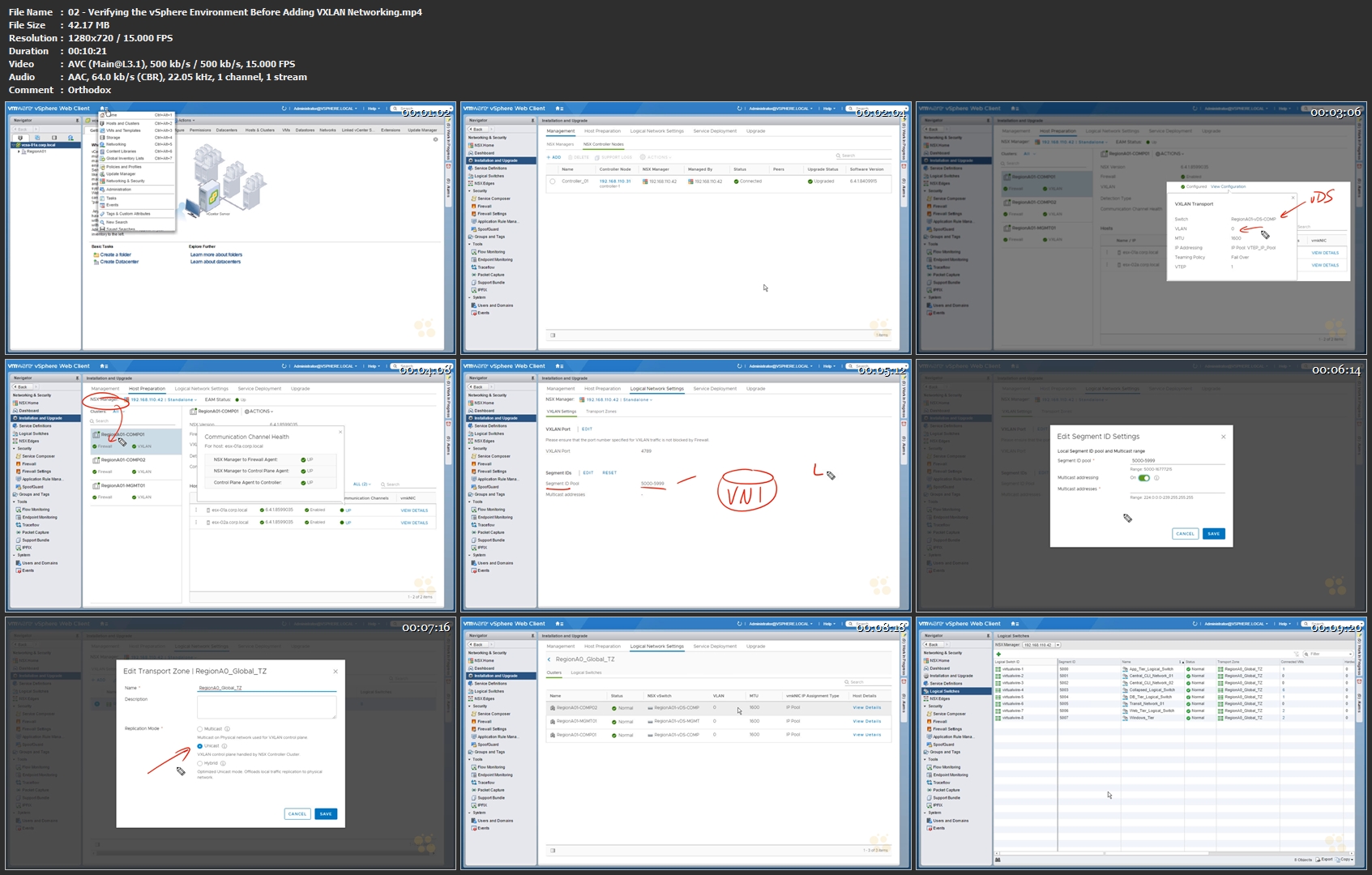Image resolution: width=1372 pixels, height=875 pixels.
Task: Collapse the Security group in the 00:02:02 navigator
Action: 470,191
